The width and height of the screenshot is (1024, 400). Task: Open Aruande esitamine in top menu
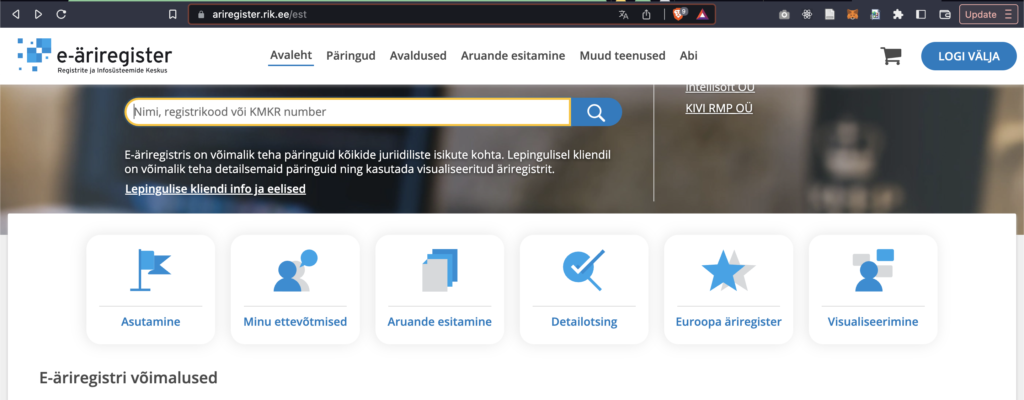[x=513, y=56]
